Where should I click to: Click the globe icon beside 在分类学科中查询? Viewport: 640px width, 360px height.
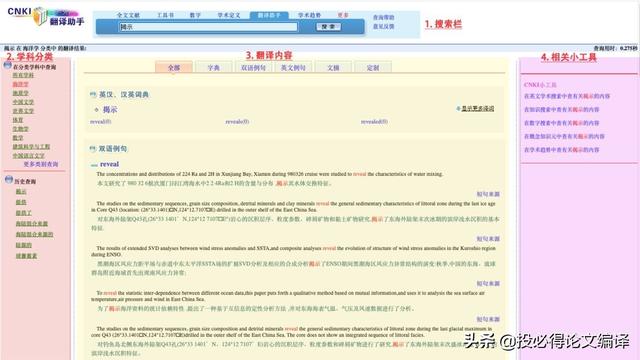click(x=8, y=65)
